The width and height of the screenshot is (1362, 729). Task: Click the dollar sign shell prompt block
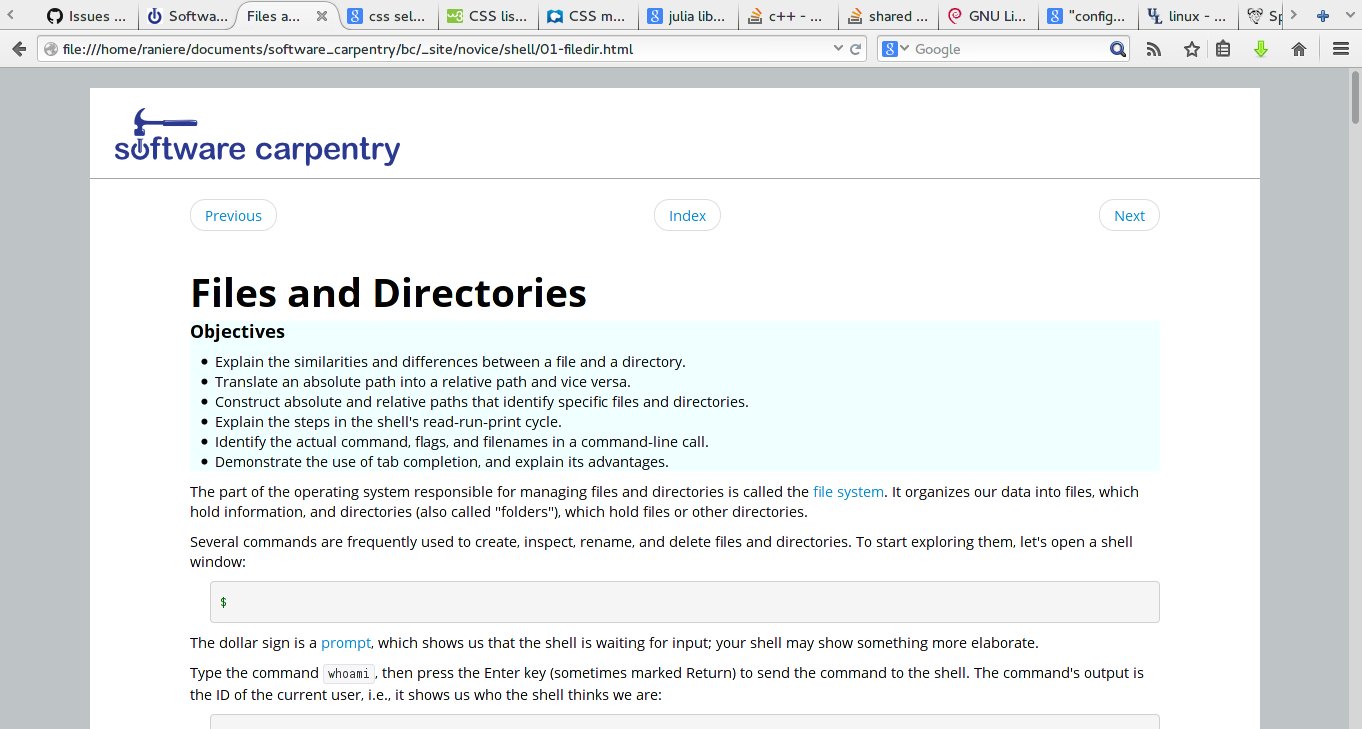tap(685, 602)
